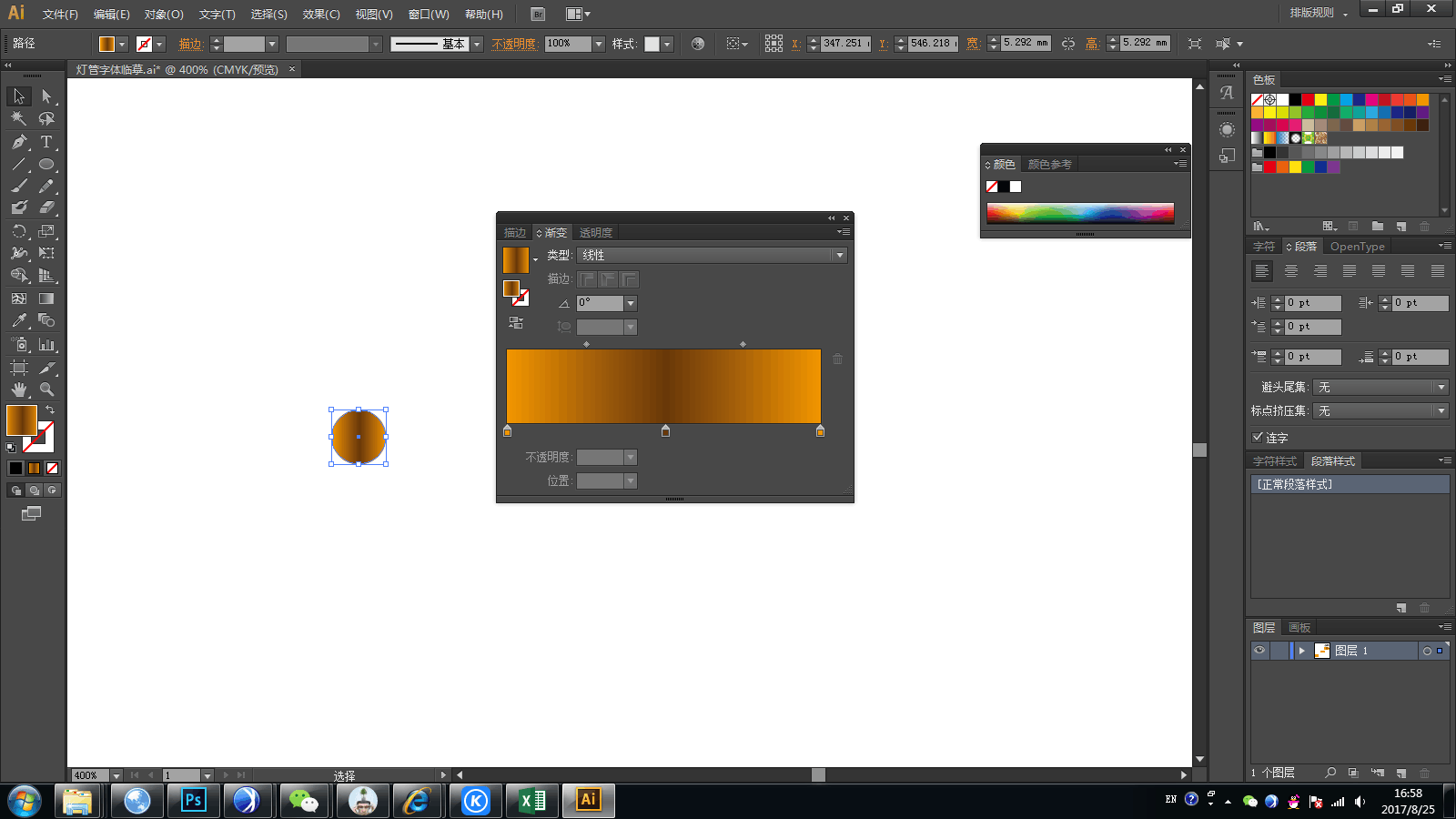Select the Pencil tool
Viewport: 1456px width, 819px height.
46,187
